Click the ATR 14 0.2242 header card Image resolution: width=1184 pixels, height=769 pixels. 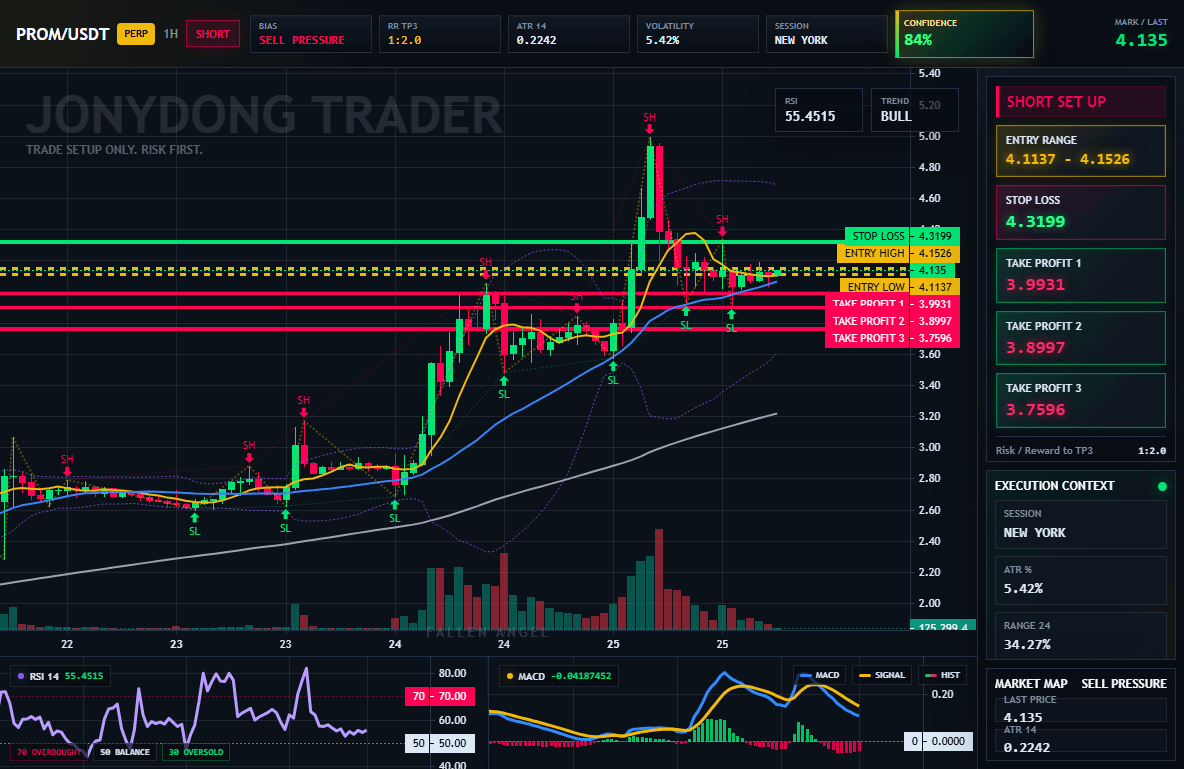pyautogui.click(x=569, y=34)
